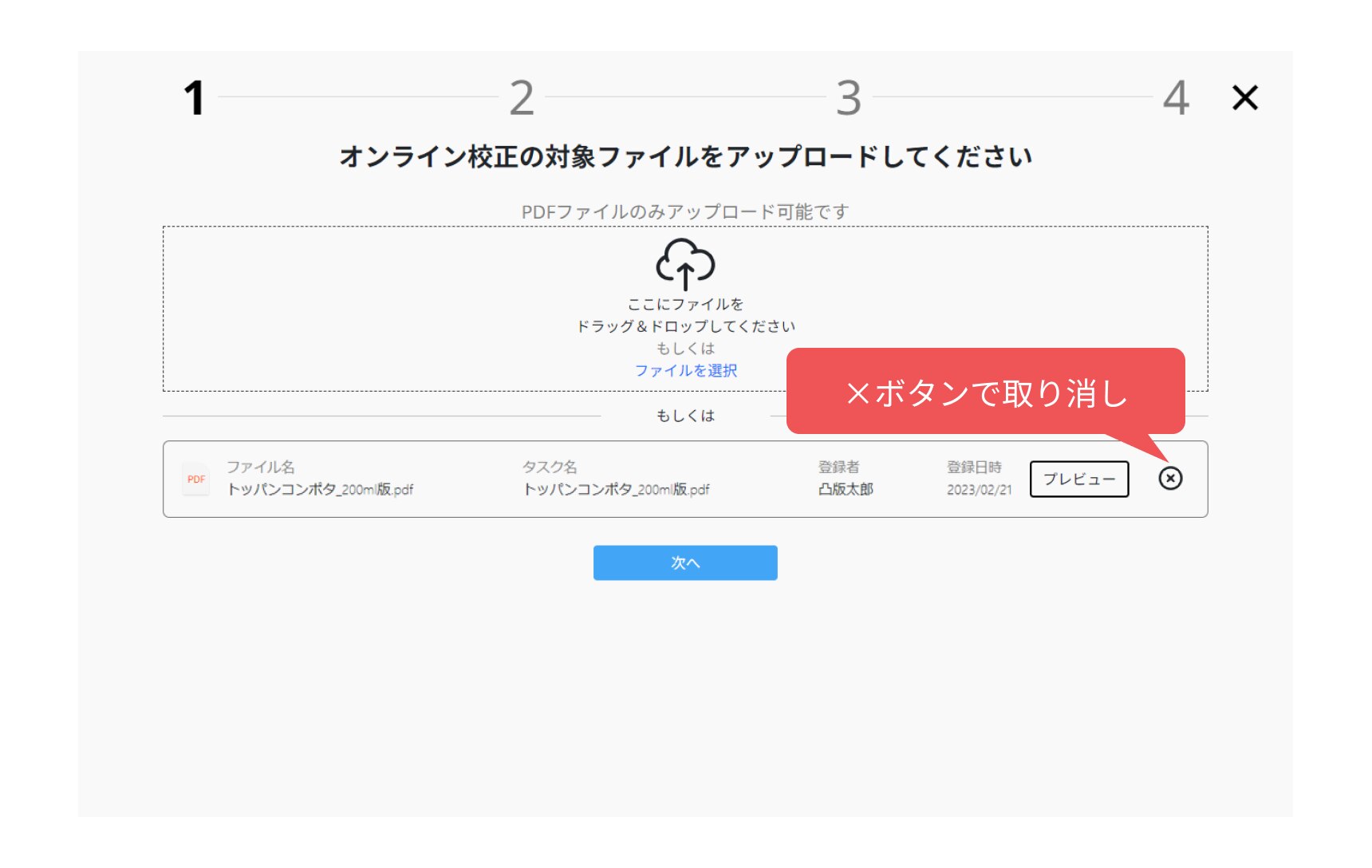Click the ファイル名 column label
The image size is (1372, 868).
(x=260, y=467)
